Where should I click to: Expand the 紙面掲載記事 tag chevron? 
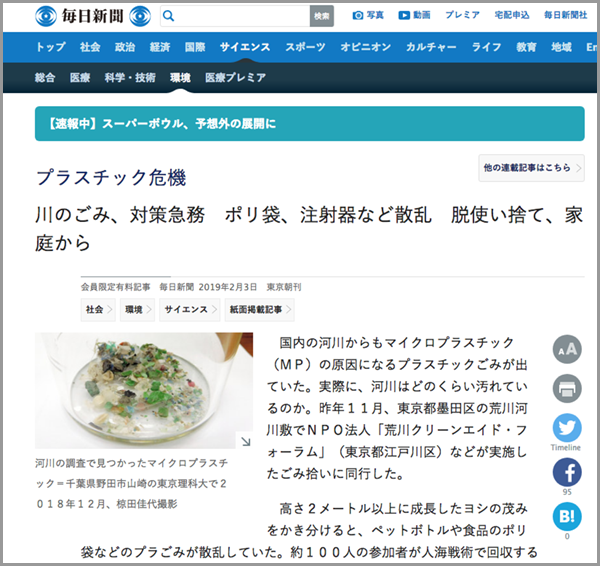[x=289, y=309]
